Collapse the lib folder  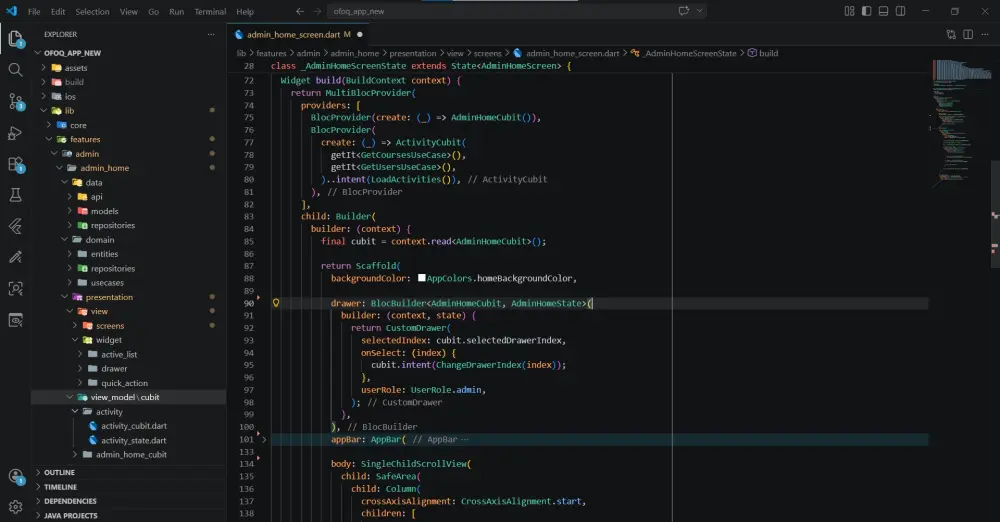coord(69,110)
